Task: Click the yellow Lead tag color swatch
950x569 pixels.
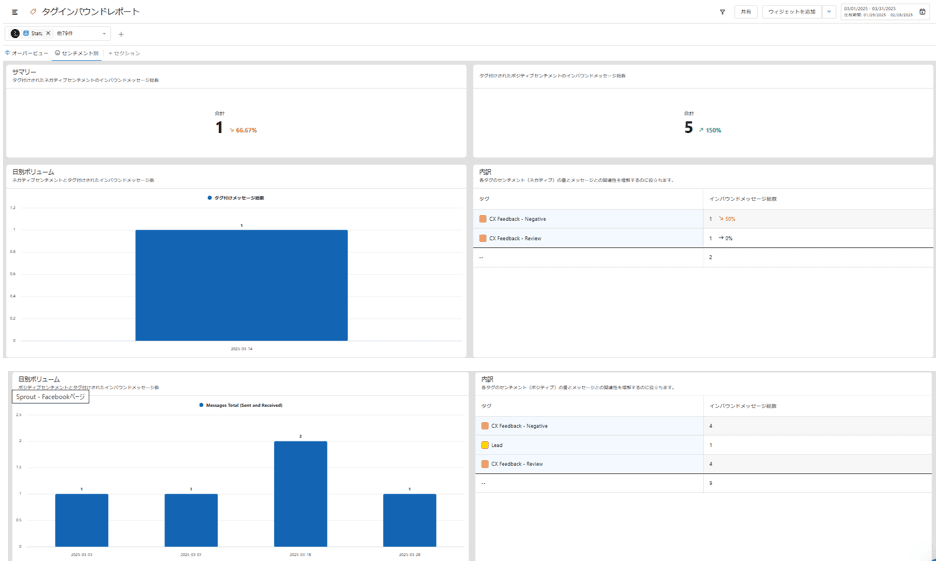Action: 484,445
